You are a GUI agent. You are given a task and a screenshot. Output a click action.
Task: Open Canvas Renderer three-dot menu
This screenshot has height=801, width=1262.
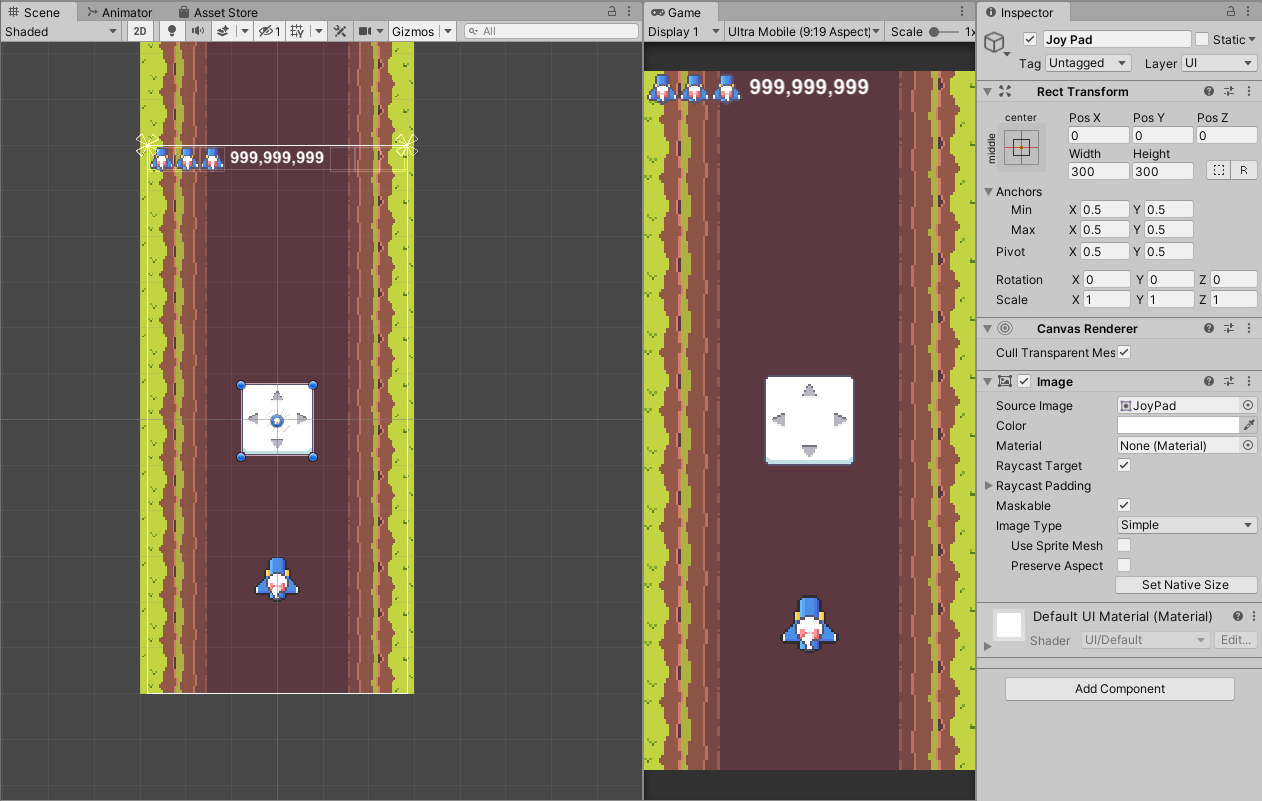1248,328
